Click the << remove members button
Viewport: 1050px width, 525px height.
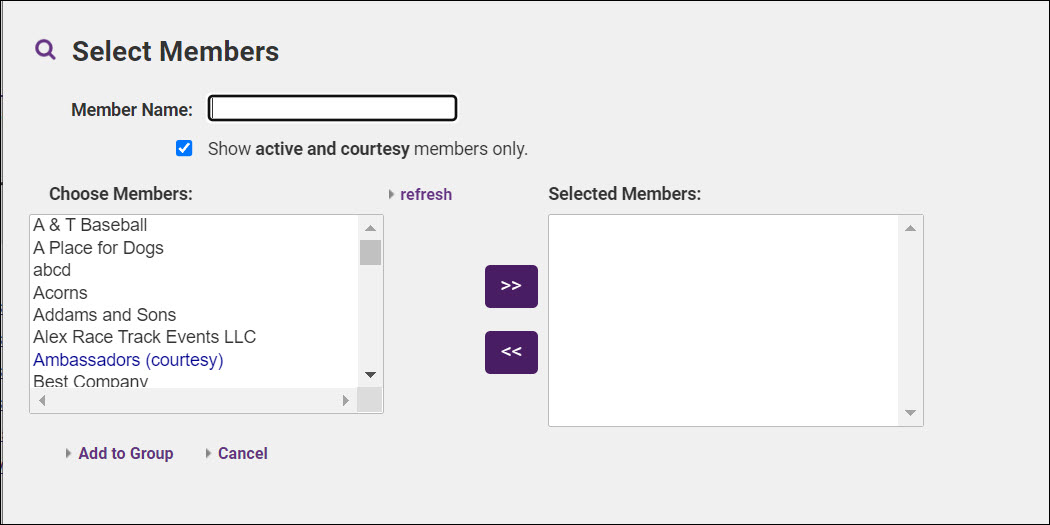(x=511, y=352)
